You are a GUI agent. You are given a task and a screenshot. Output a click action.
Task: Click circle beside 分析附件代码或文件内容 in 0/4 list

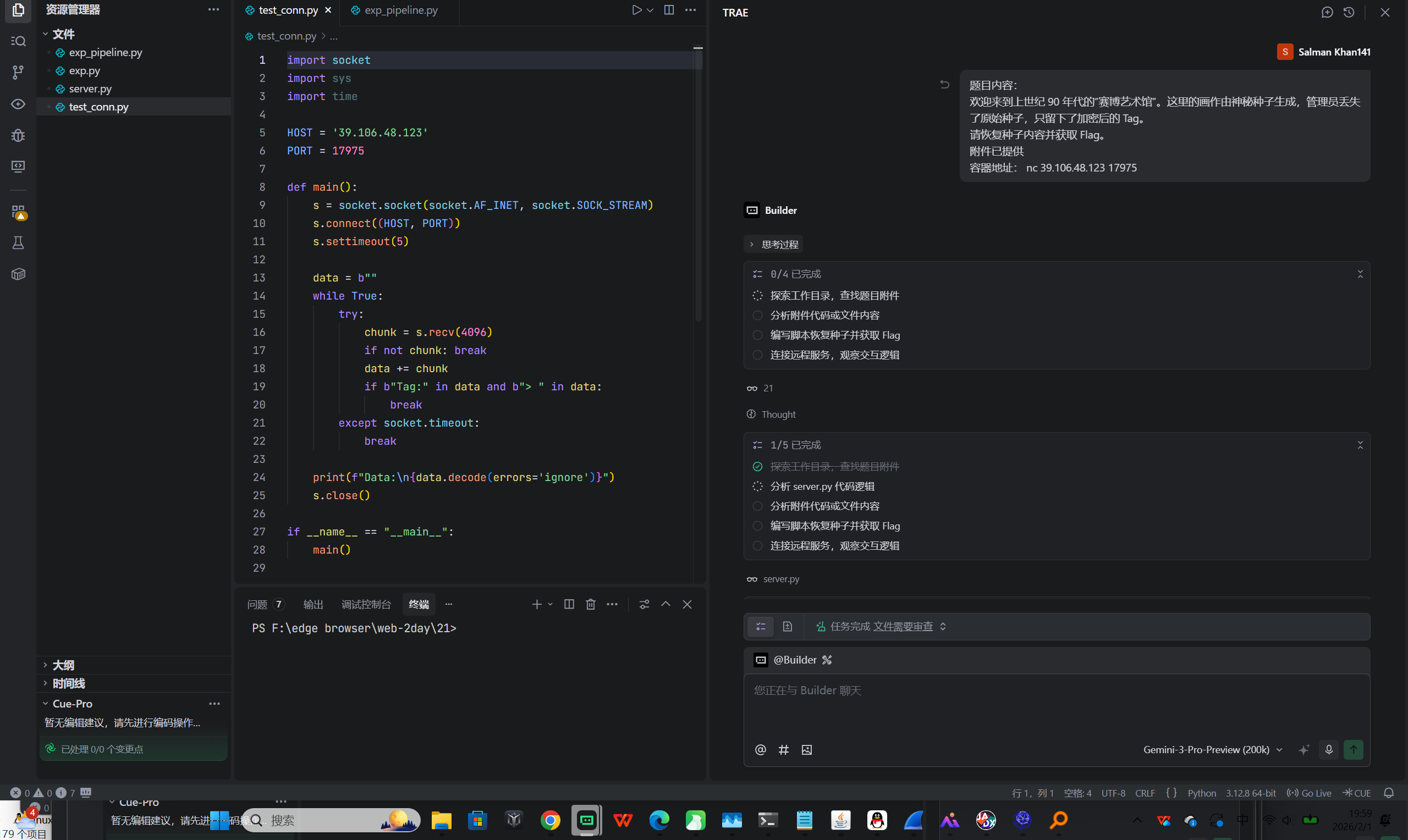757,316
